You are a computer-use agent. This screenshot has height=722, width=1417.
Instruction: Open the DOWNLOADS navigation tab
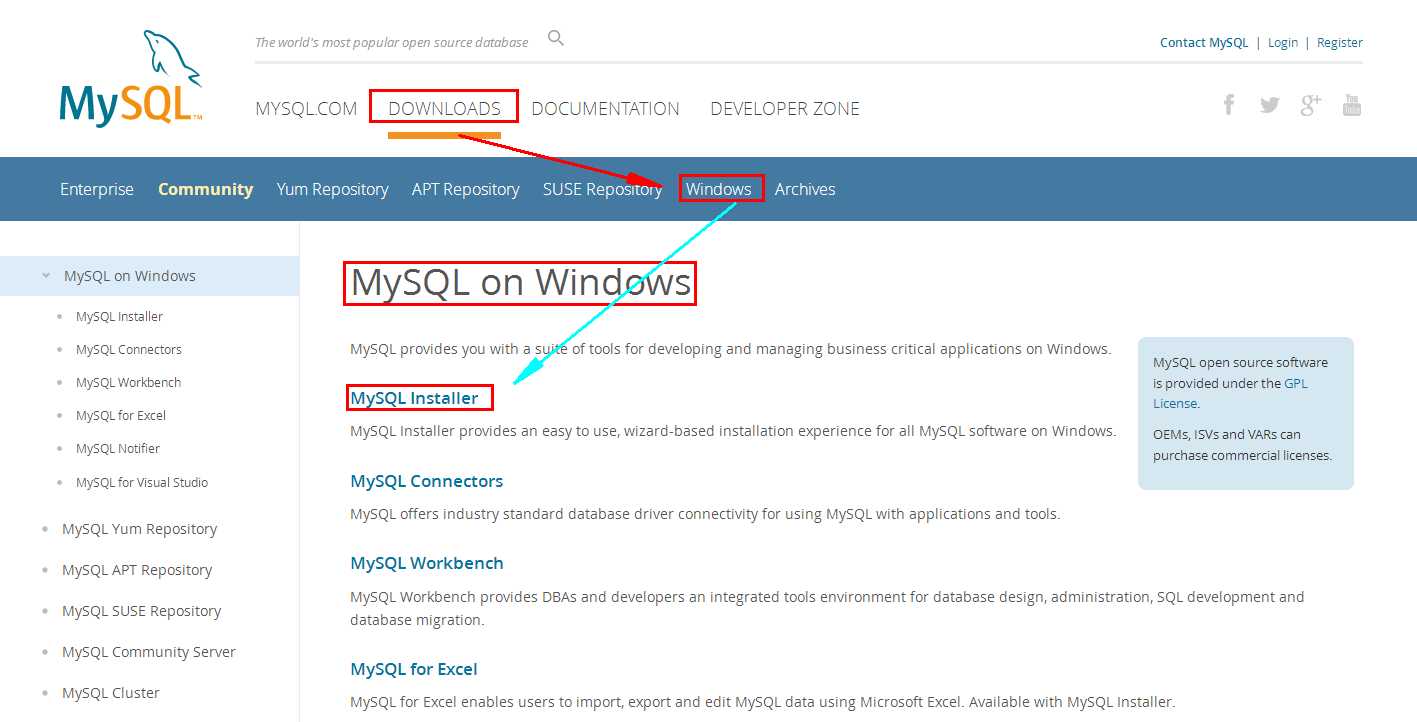(444, 109)
